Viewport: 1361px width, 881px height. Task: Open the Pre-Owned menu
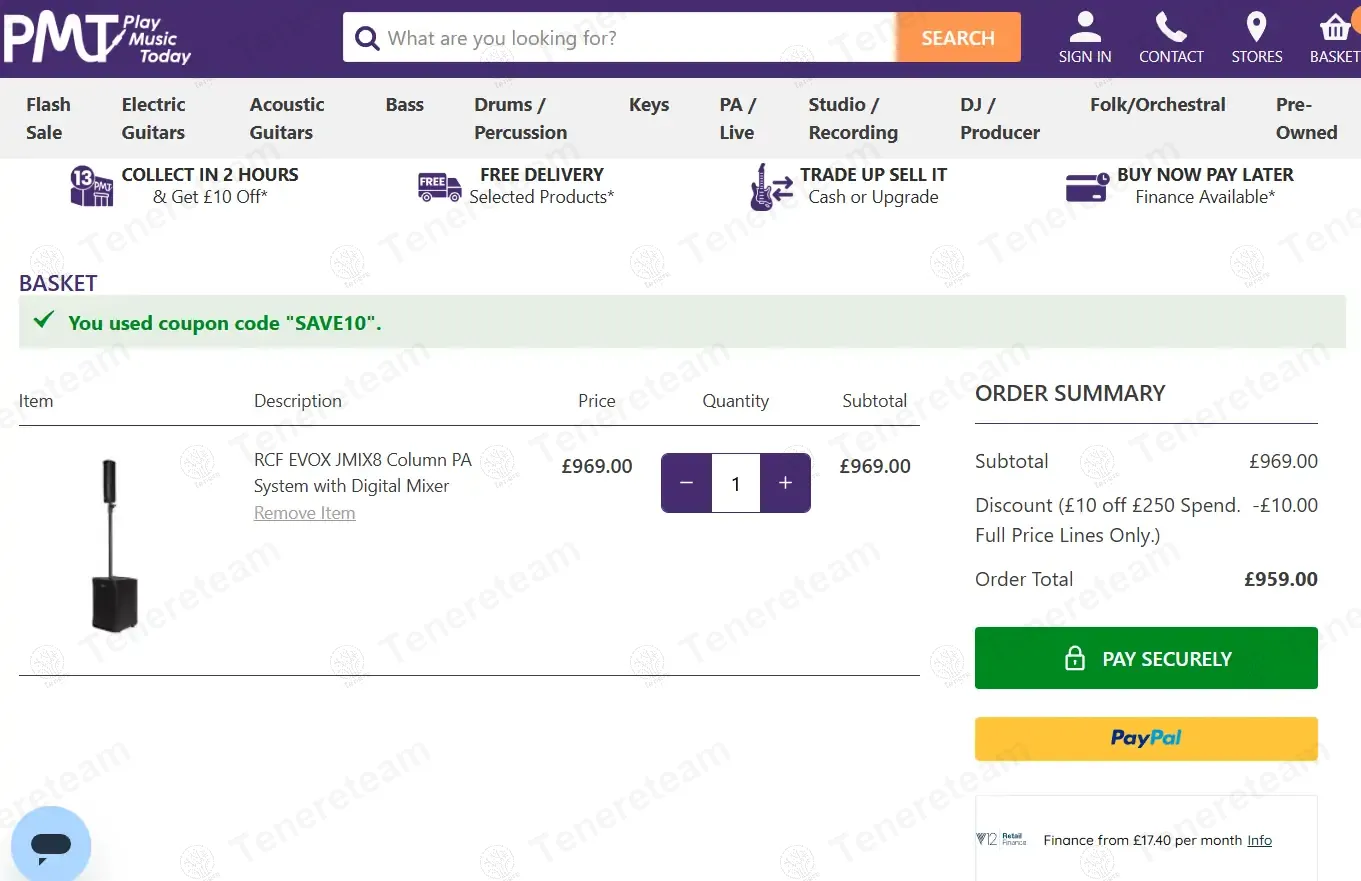[x=1306, y=118]
